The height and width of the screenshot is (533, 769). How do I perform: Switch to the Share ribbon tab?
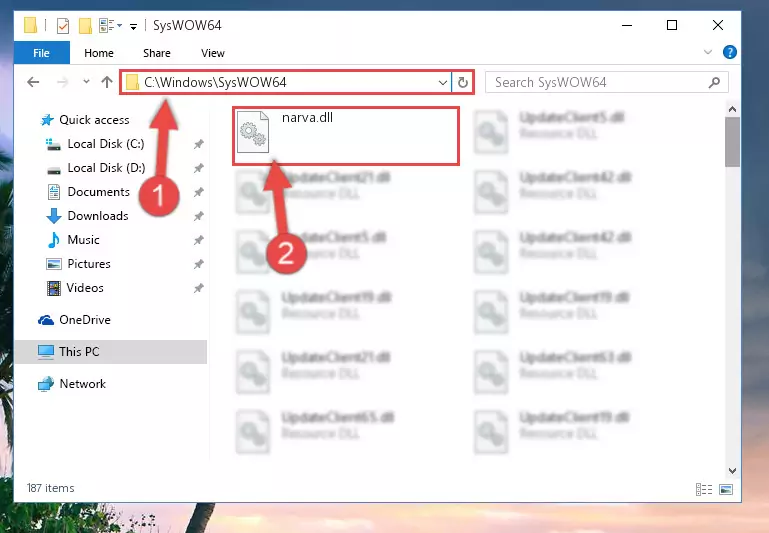click(157, 53)
